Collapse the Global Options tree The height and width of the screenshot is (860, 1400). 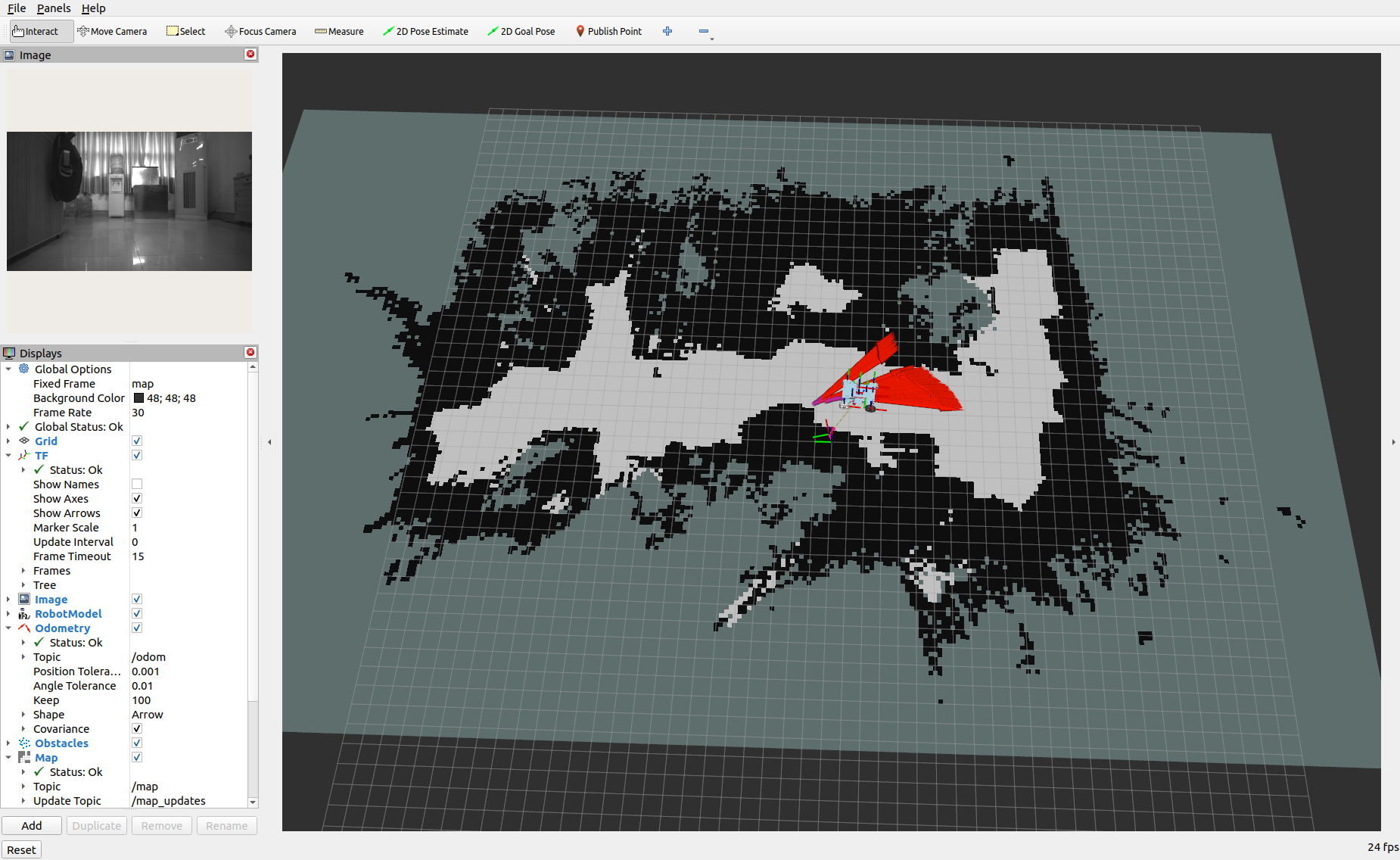click(8, 369)
